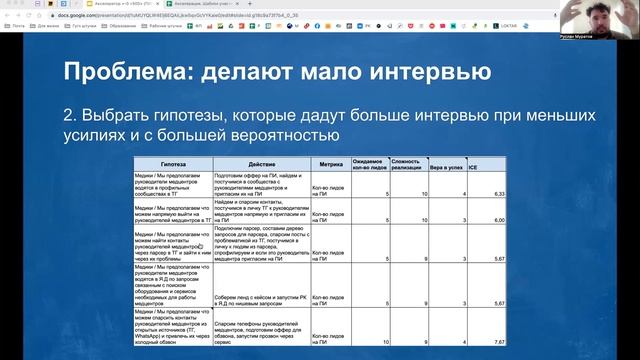Screen dimensions: 640x360
Task: Click the red Pocket bookmark icon
Action: (x=411, y=26)
